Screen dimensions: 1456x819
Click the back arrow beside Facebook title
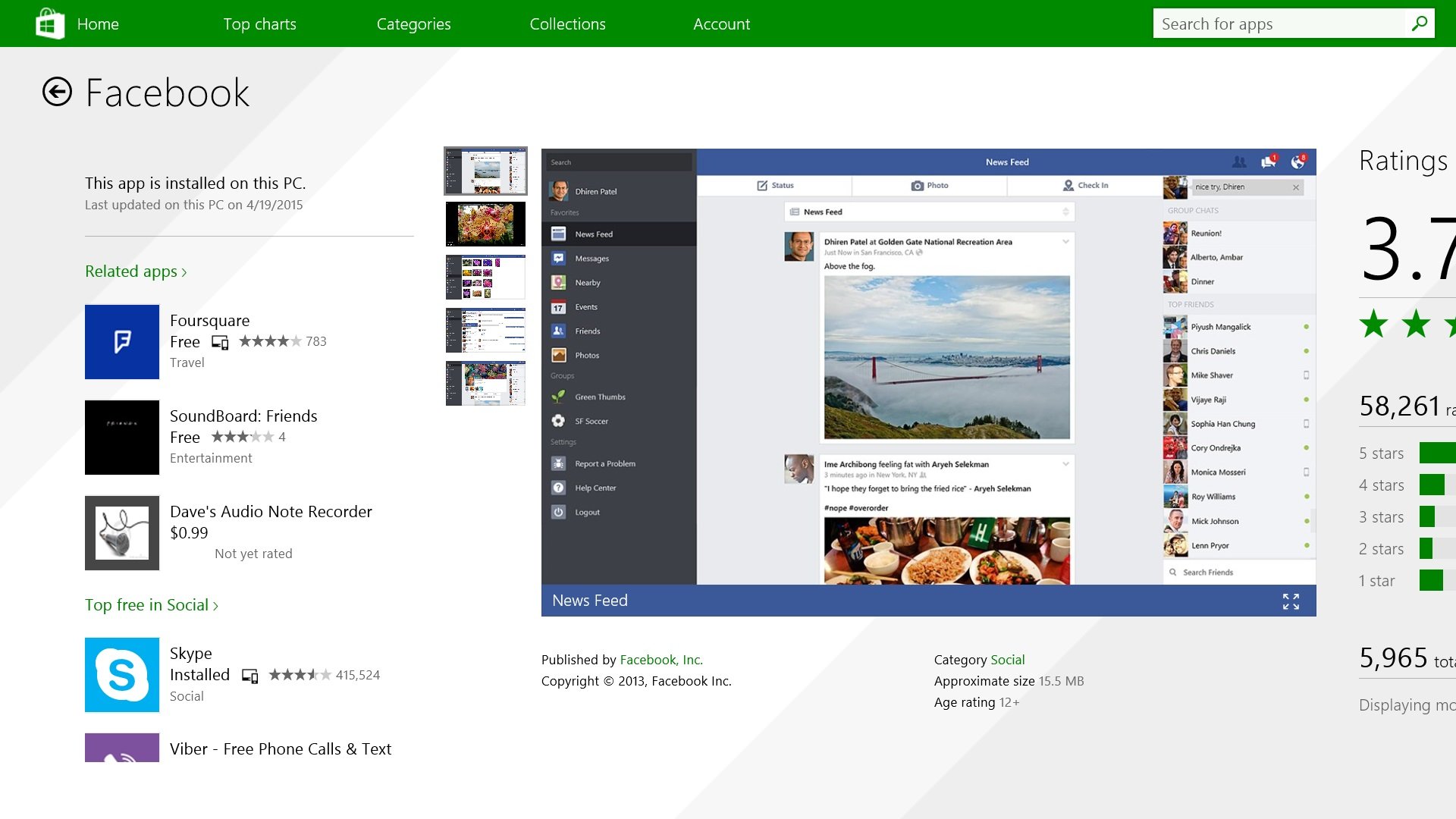click(57, 92)
